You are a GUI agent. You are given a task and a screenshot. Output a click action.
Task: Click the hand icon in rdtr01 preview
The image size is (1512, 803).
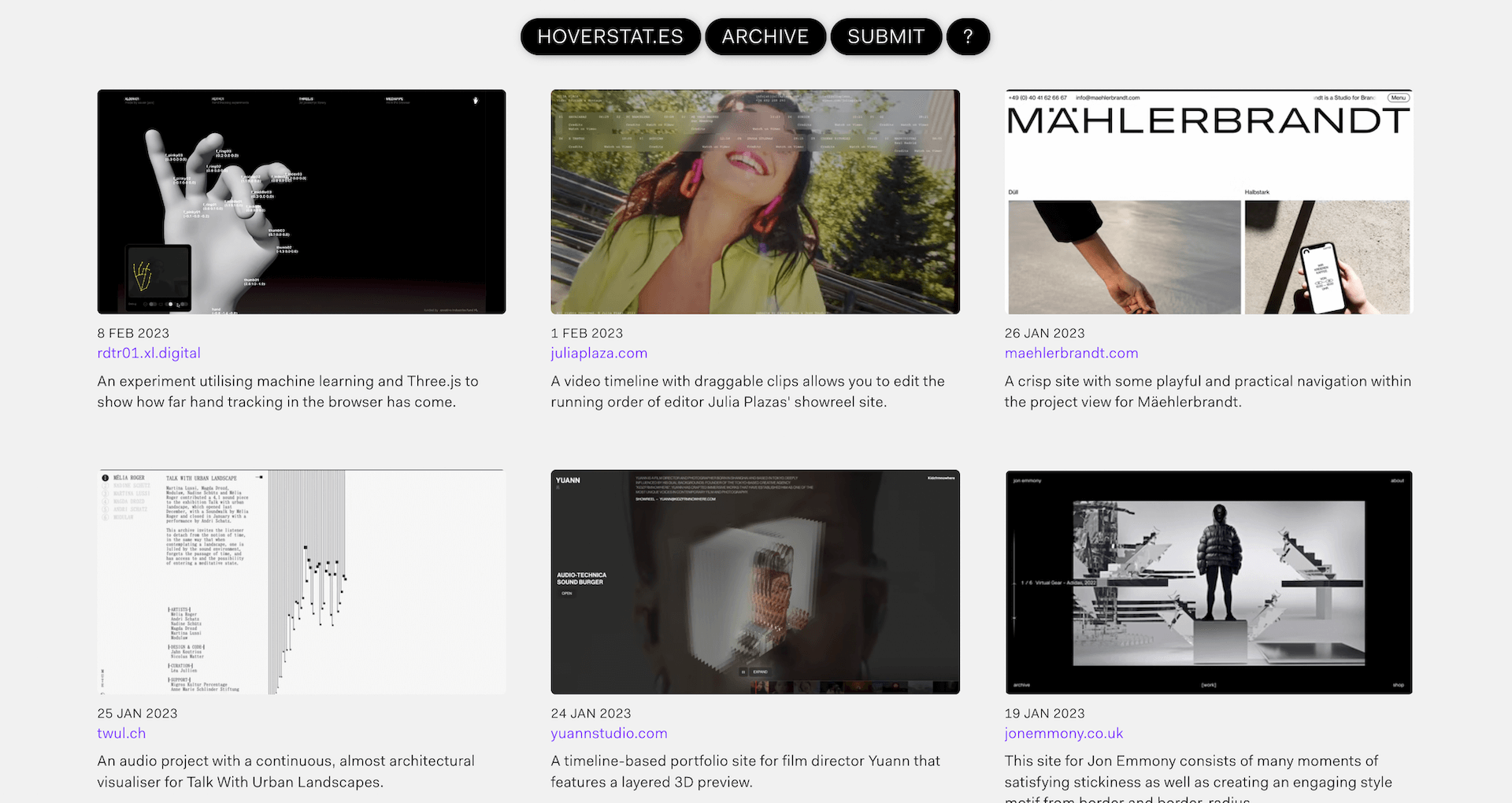pyautogui.click(x=476, y=101)
